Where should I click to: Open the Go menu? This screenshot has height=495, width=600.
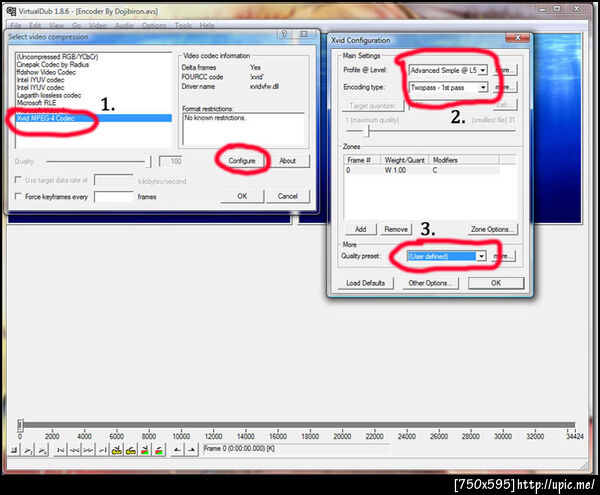click(x=77, y=25)
